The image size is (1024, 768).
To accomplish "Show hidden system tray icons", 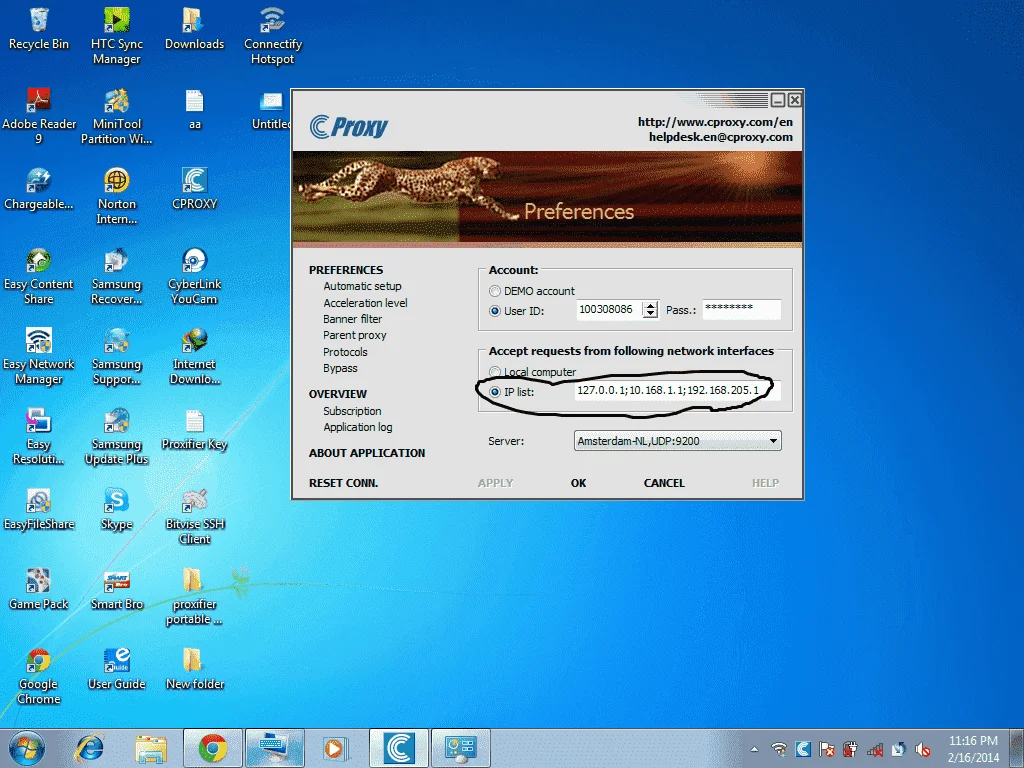I will point(754,749).
